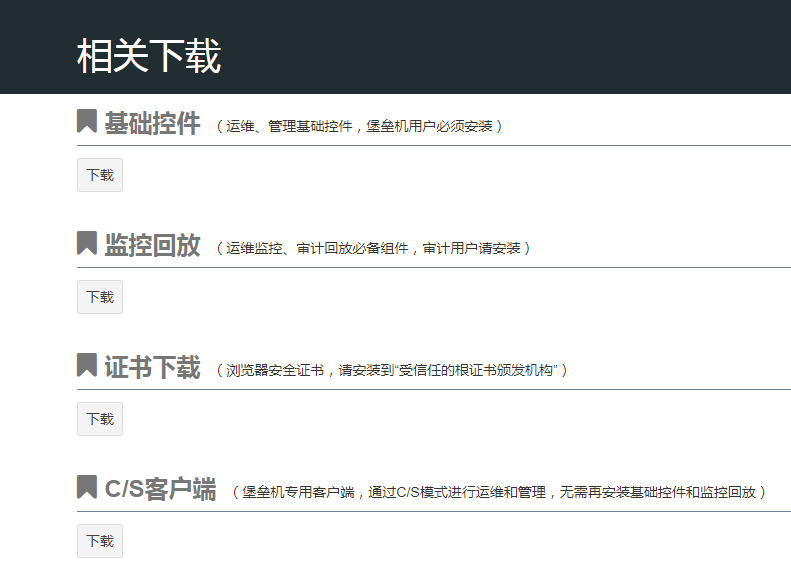Click the 证书下载 section heading
The height and width of the screenshot is (563, 791).
tap(152, 368)
